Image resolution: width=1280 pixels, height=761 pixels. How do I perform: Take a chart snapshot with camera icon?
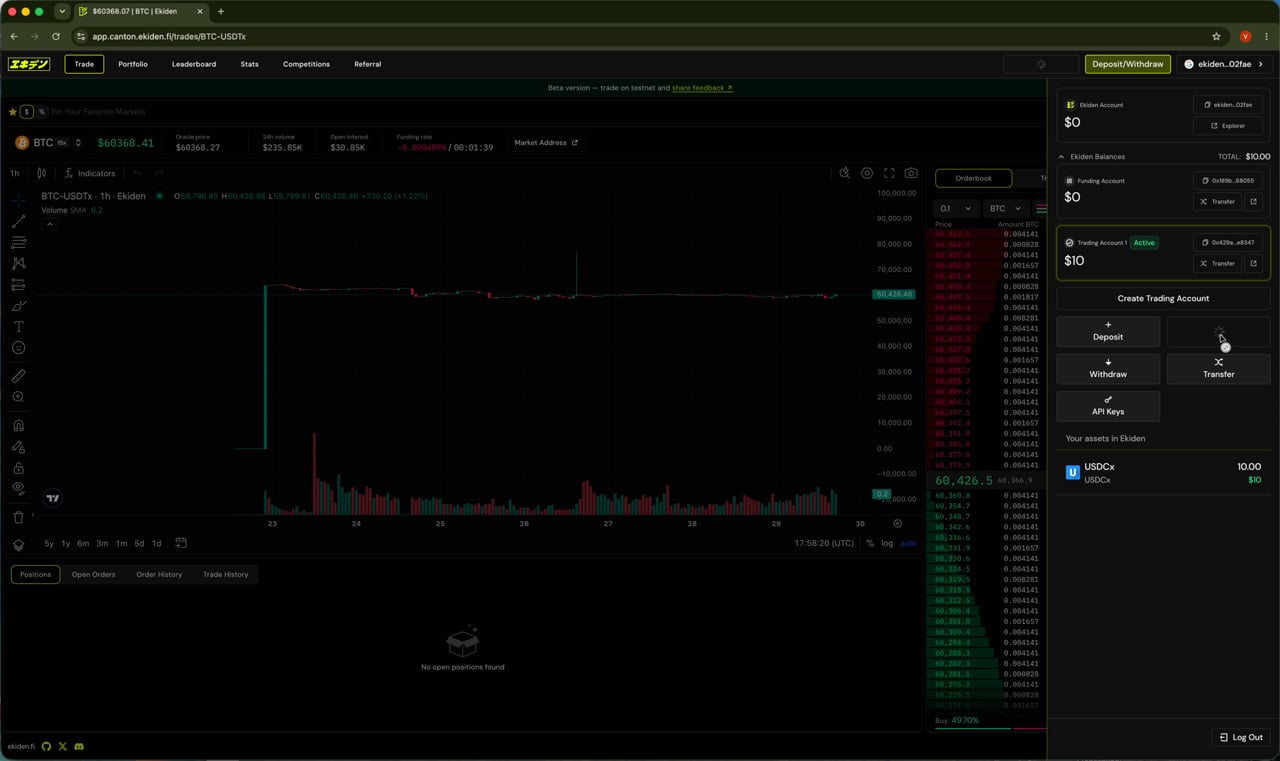[x=911, y=173]
